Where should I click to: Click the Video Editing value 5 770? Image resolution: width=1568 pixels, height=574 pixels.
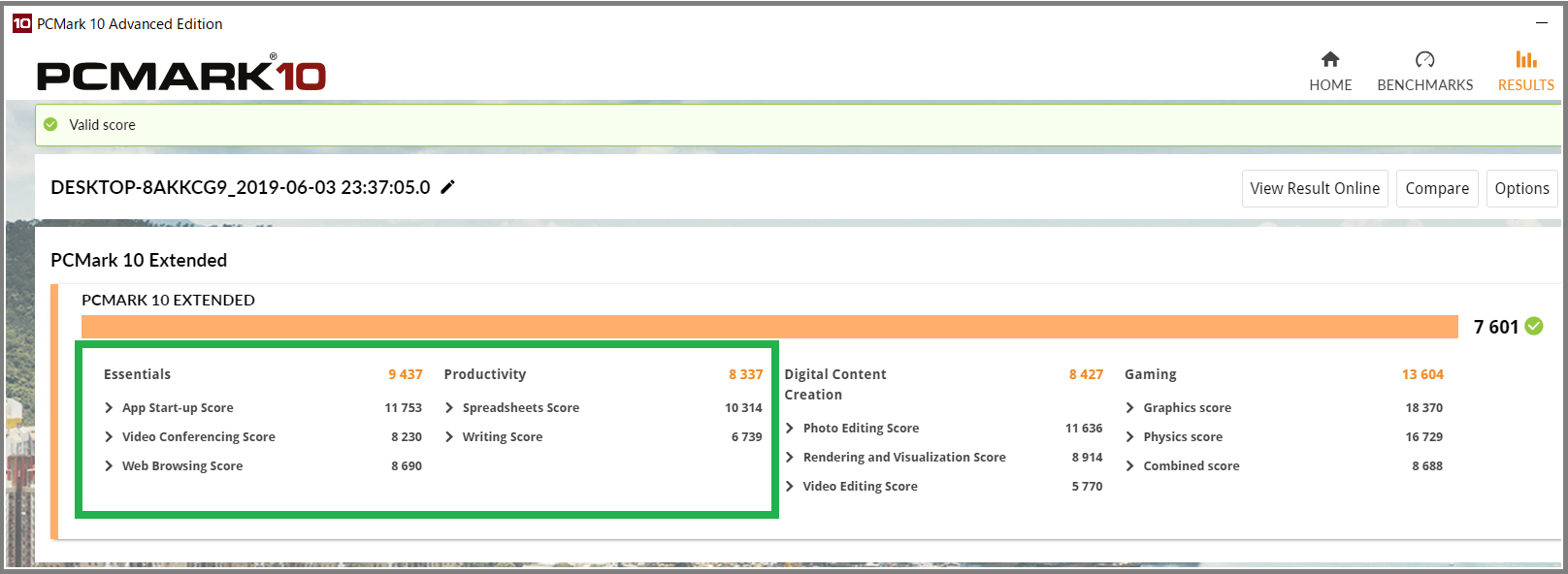tap(1088, 487)
